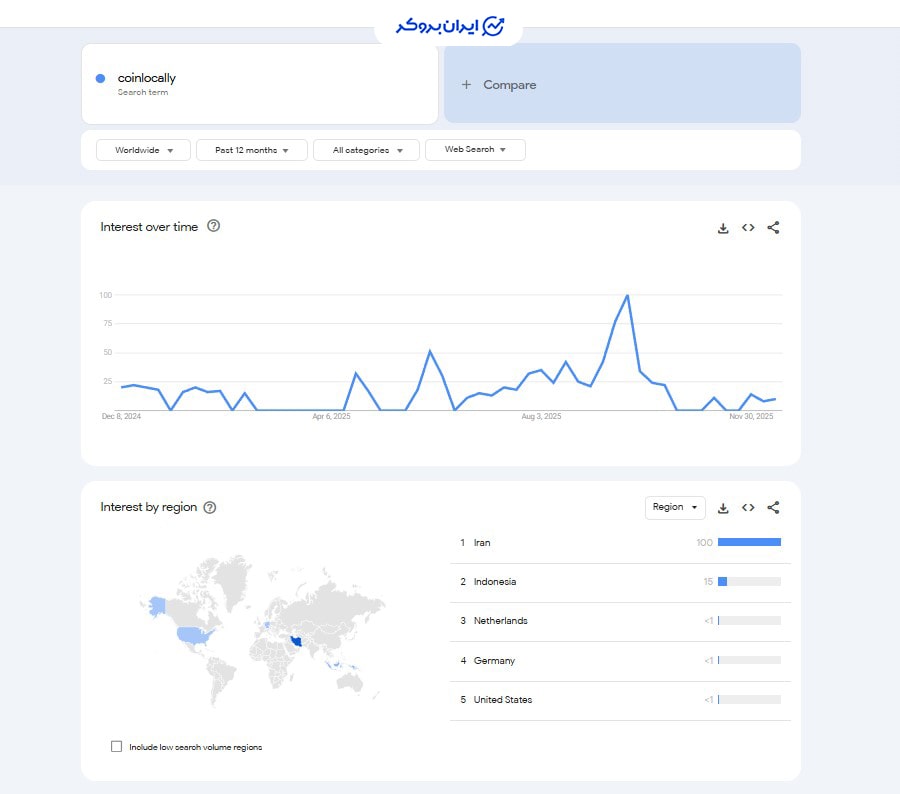Select United States in the region list
This screenshot has width=900, height=794.
(x=620, y=700)
